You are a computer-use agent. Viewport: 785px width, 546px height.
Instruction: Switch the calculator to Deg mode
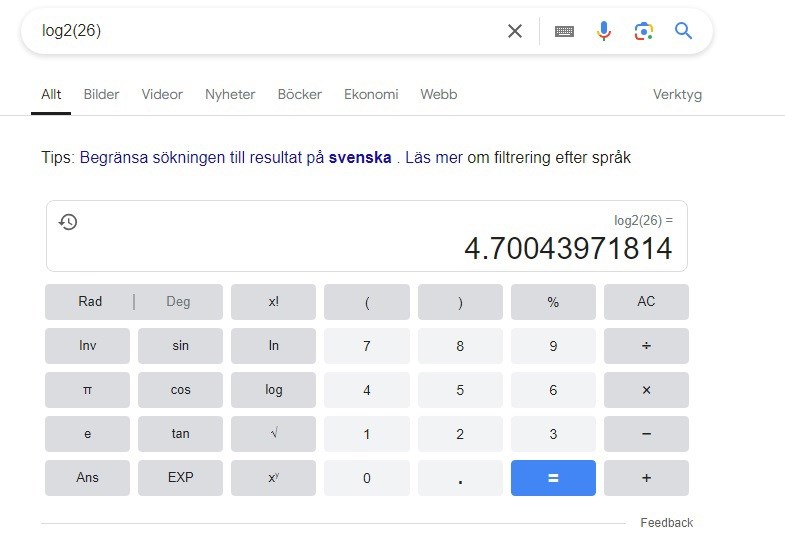(x=178, y=302)
